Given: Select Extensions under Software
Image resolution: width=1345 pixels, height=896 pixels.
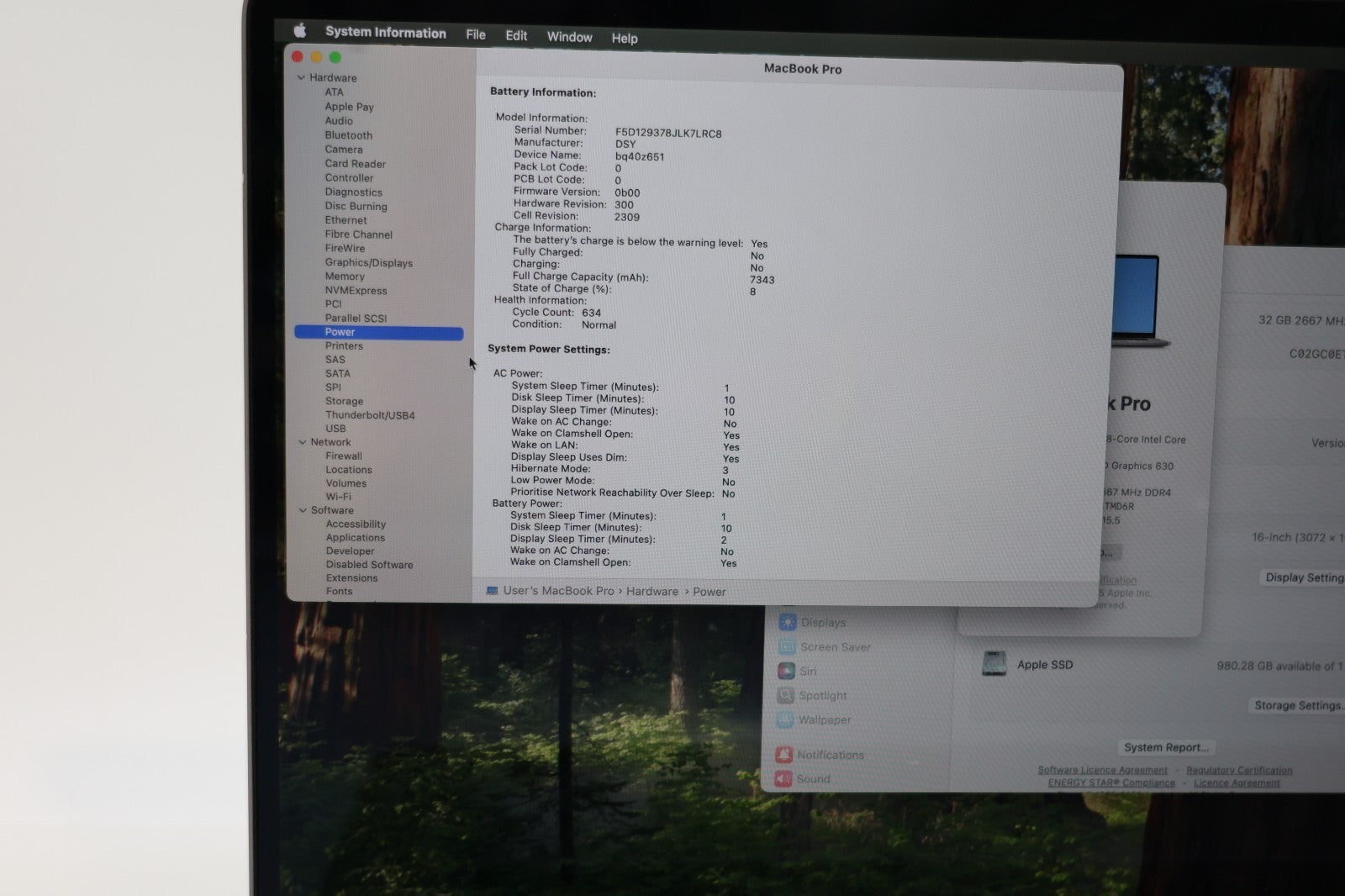Looking at the screenshot, I should point(352,578).
